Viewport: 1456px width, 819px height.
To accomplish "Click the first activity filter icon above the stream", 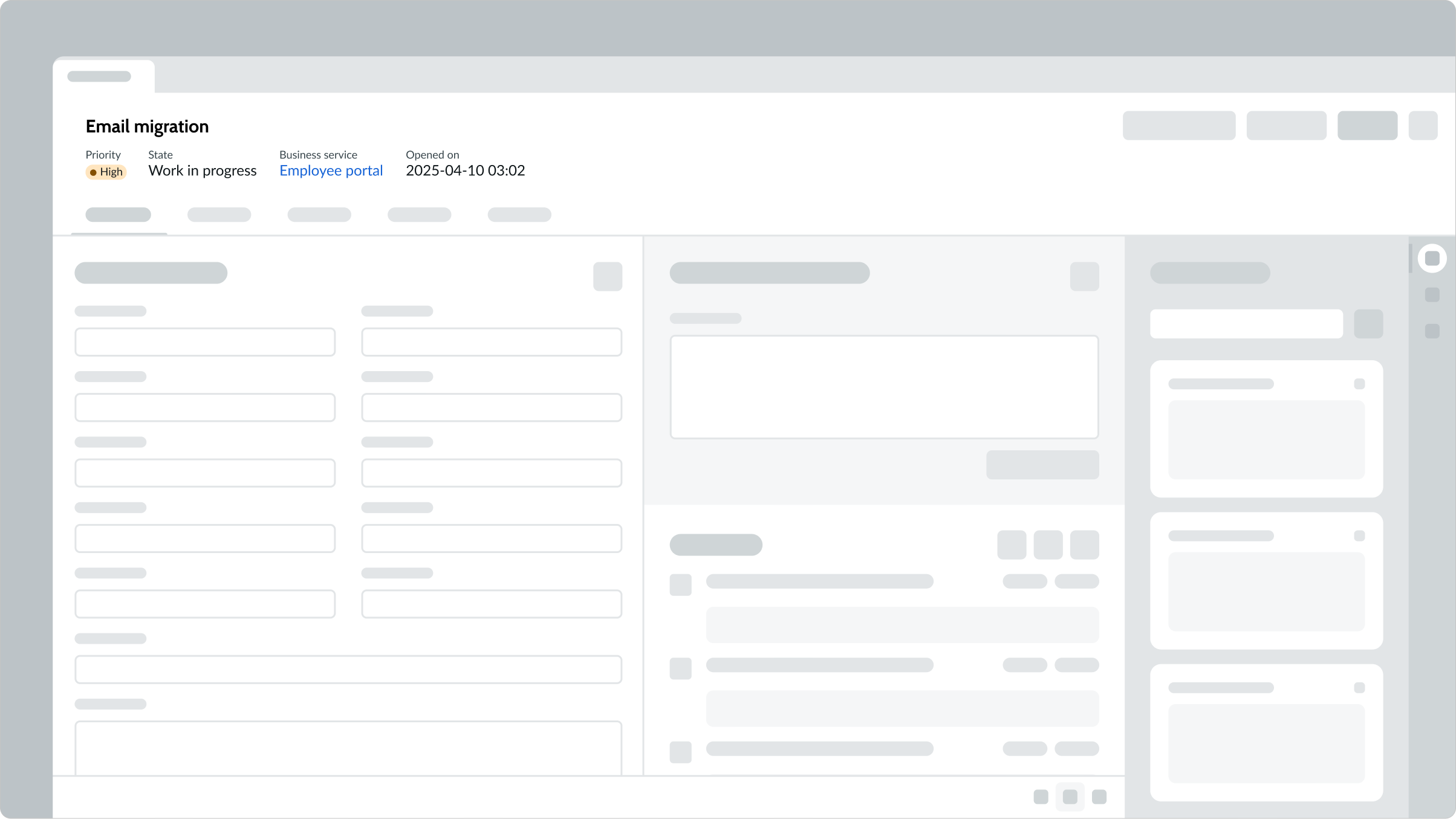I will (x=1012, y=545).
